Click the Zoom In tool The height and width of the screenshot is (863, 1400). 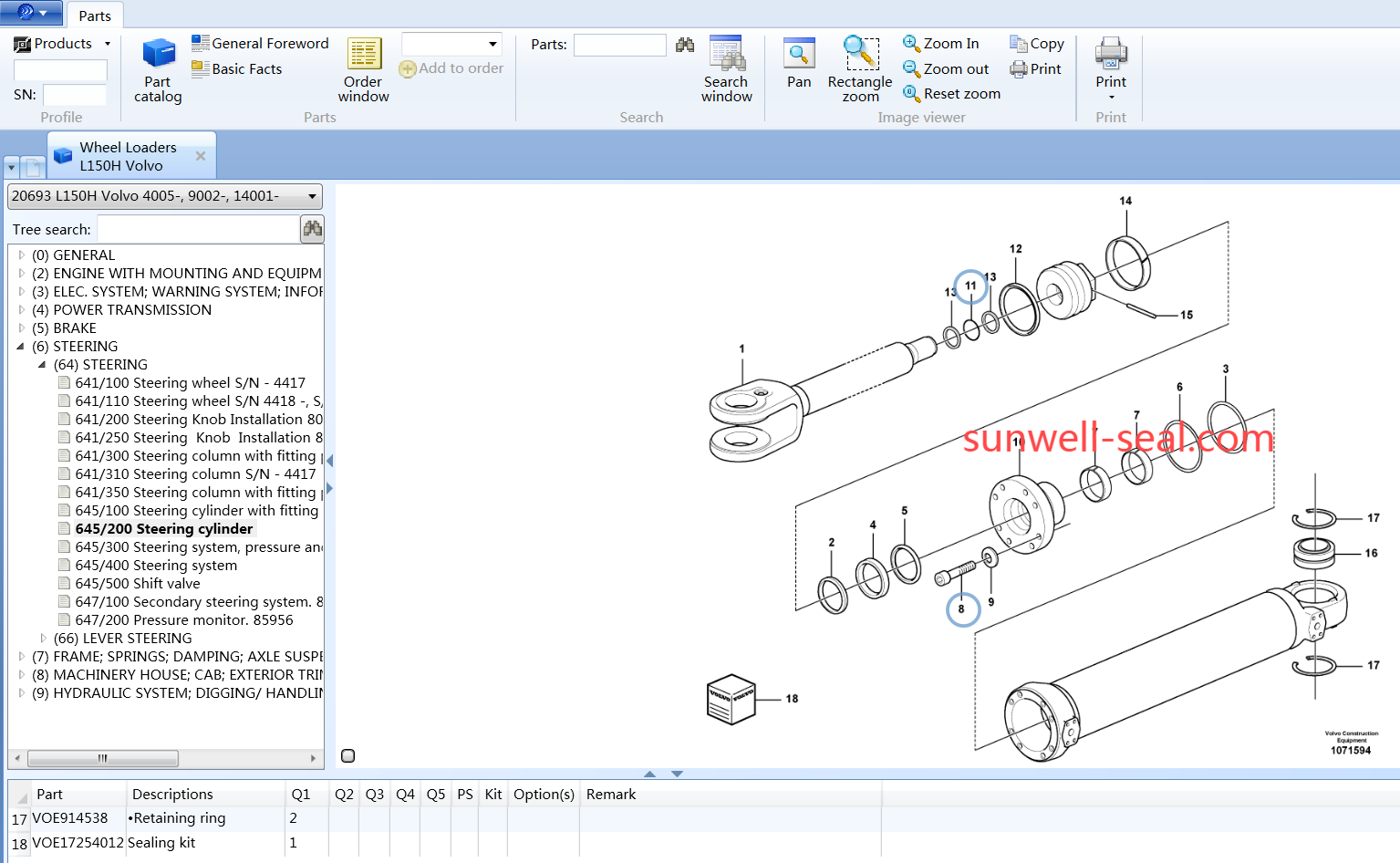pos(940,44)
